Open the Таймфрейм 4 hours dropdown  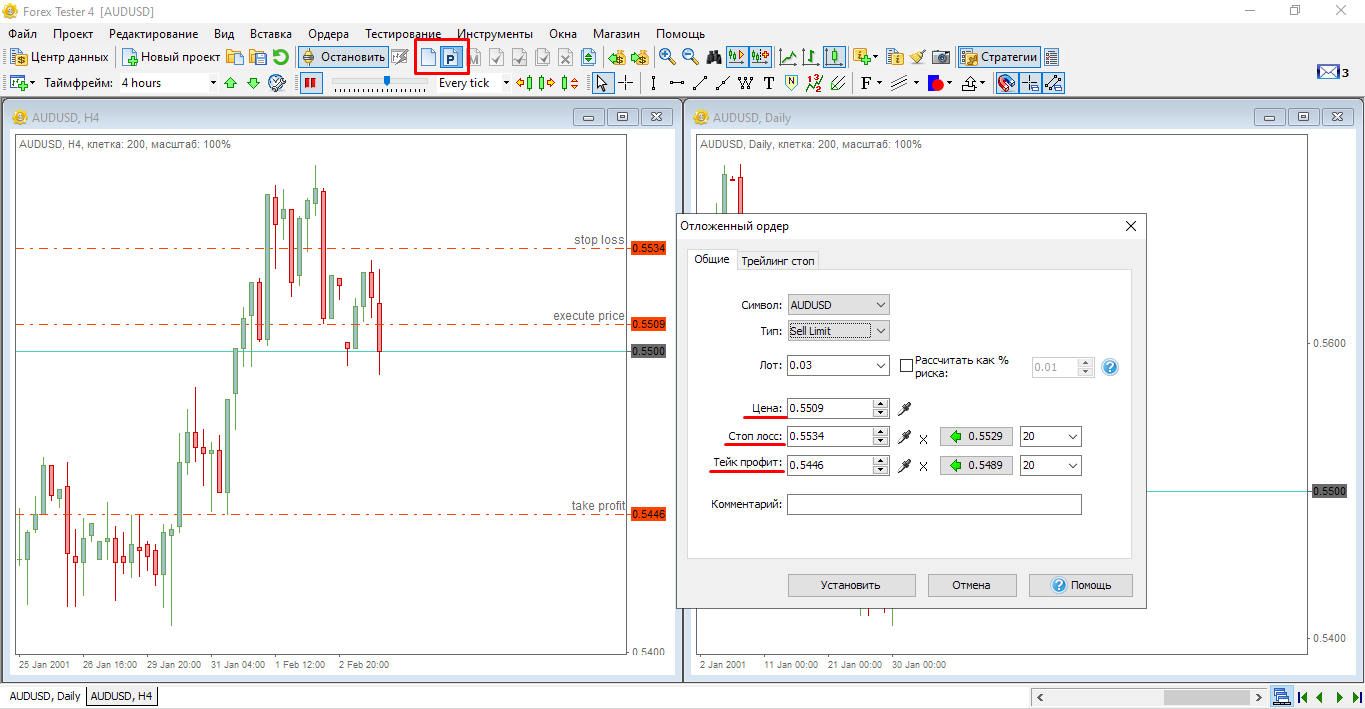(212, 83)
